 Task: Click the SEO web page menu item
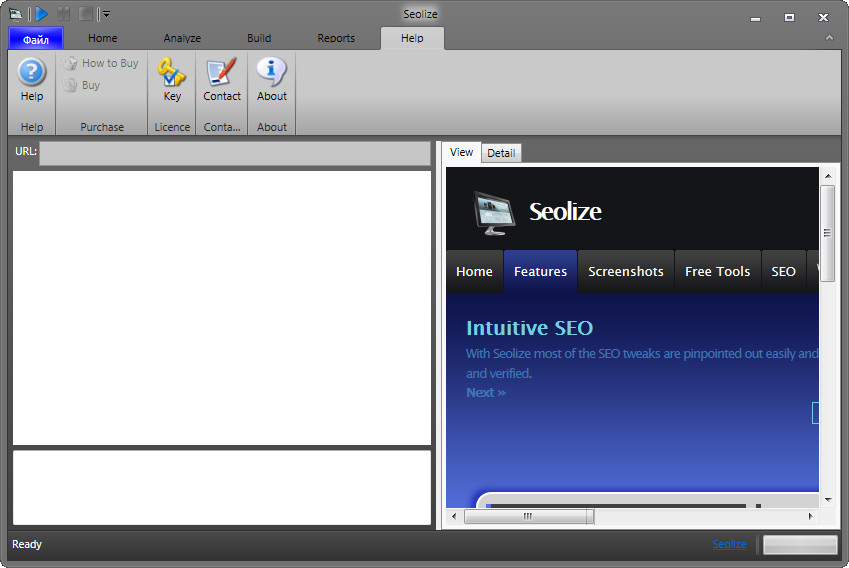[783, 271]
